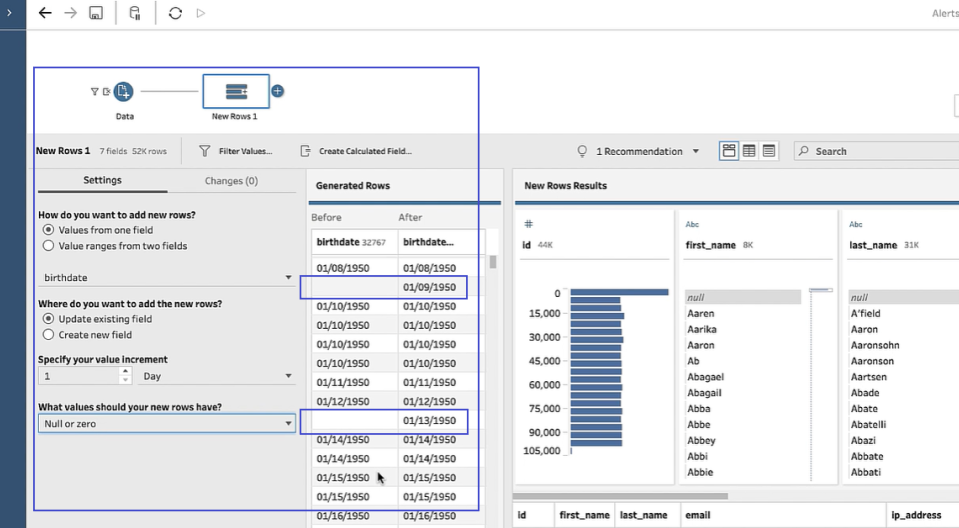The height and width of the screenshot is (528, 959).
Task: Select the top id histogram bar
Action: tap(620, 292)
